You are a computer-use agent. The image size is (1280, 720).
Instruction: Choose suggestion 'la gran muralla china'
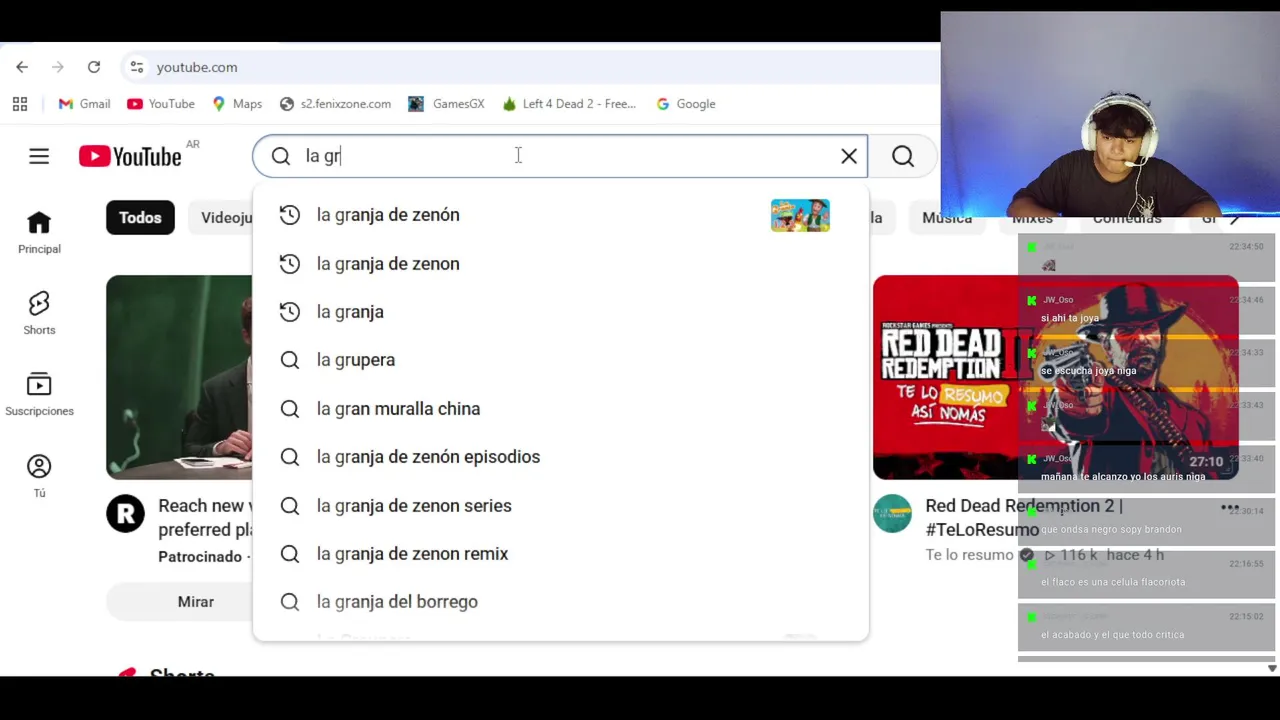click(560, 409)
